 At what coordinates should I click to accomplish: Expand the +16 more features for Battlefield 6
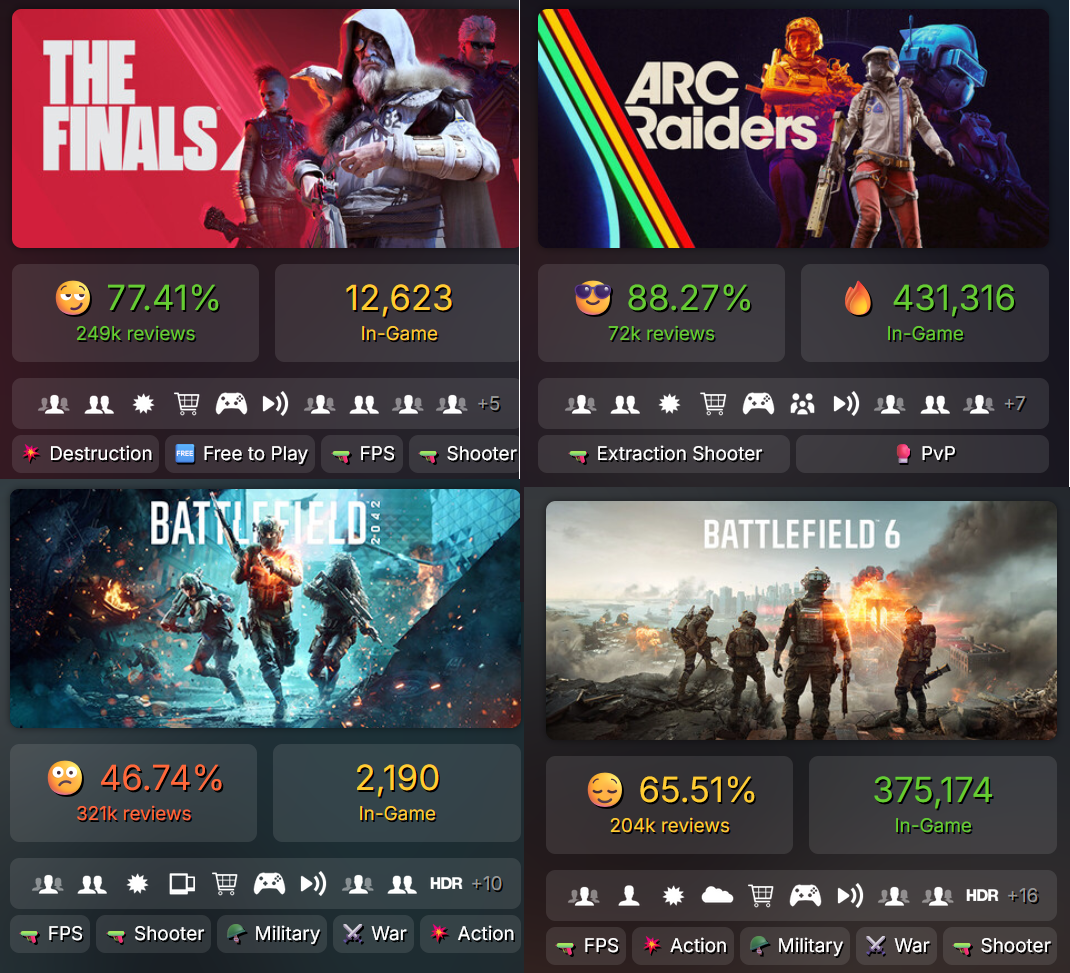tap(1022, 895)
